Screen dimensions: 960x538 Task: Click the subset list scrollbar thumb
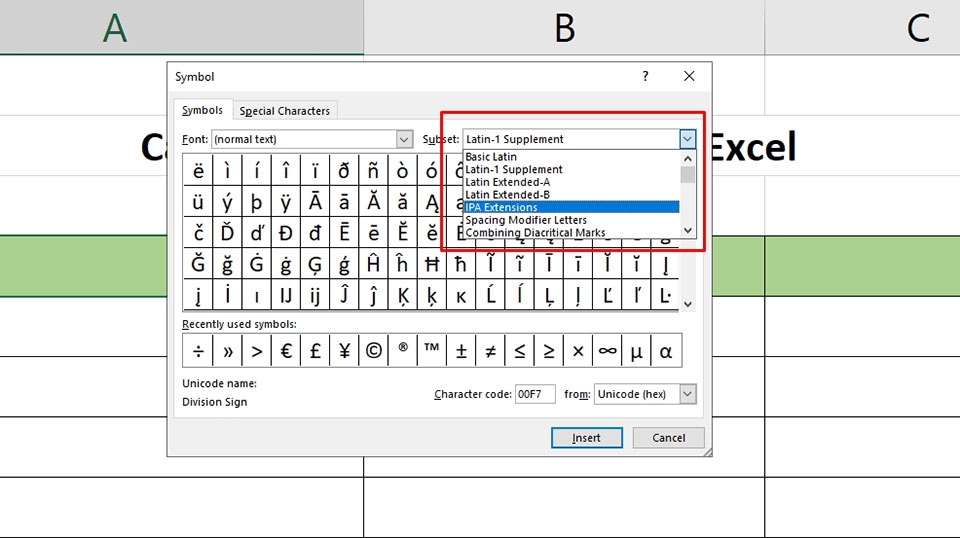click(x=688, y=174)
